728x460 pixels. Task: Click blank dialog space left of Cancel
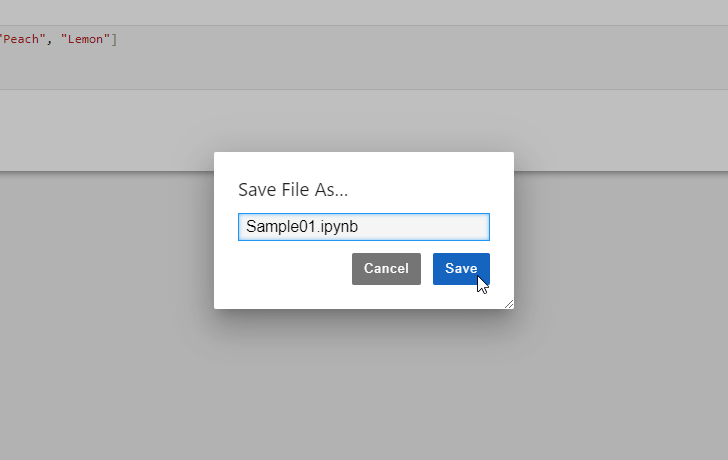pos(295,269)
